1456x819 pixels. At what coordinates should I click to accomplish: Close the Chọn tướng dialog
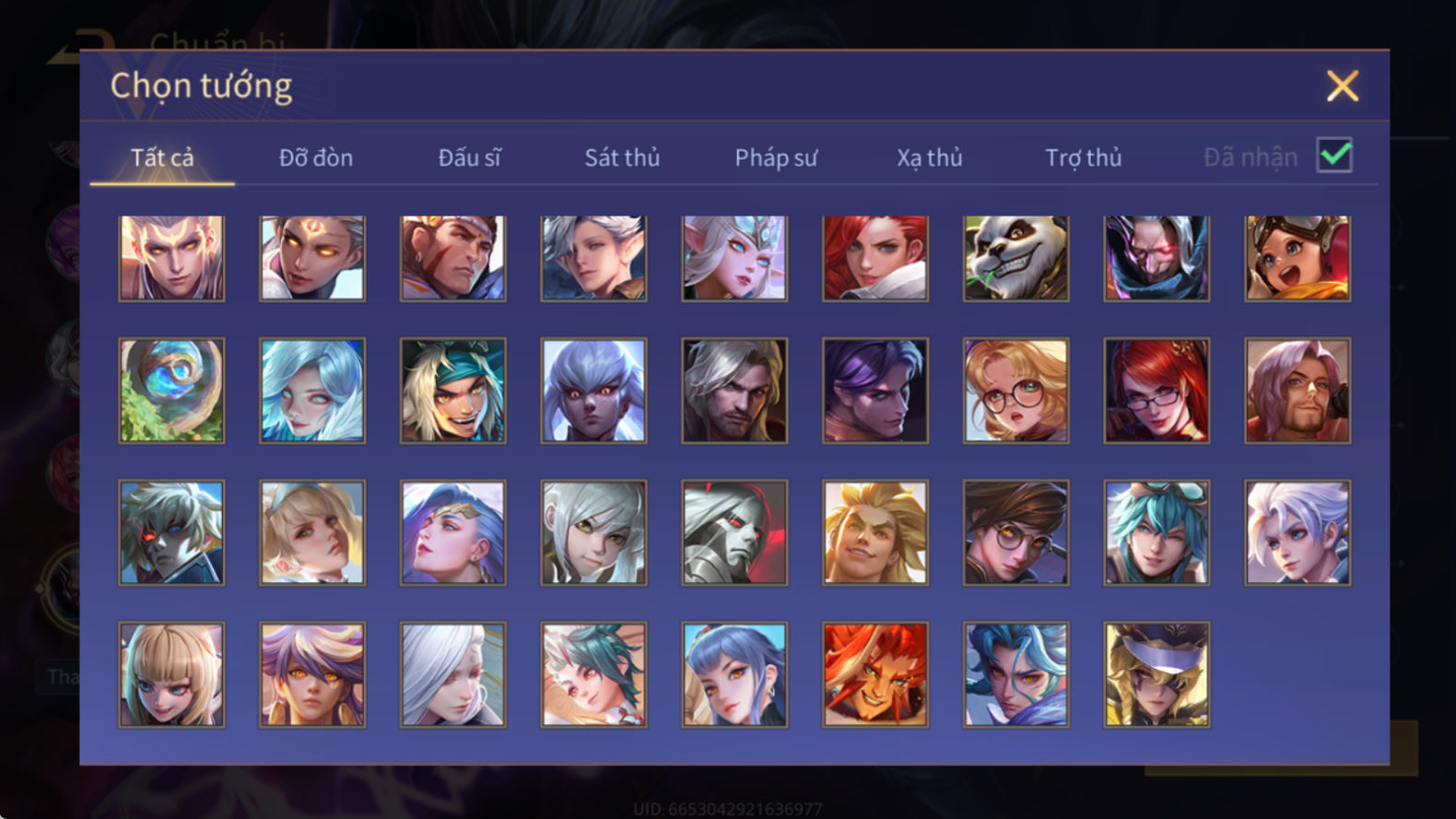(x=1343, y=86)
